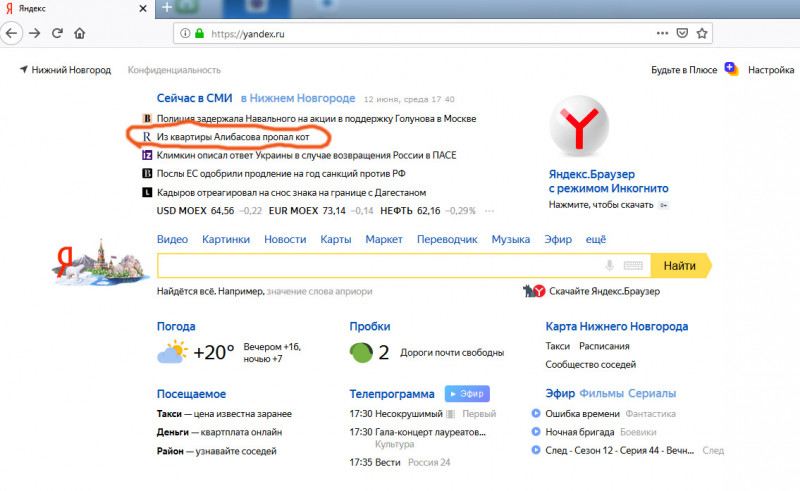Viewport: 800px width, 491px height.
Task: Reload the Yandex page
Action: click(x=57, y=34)
